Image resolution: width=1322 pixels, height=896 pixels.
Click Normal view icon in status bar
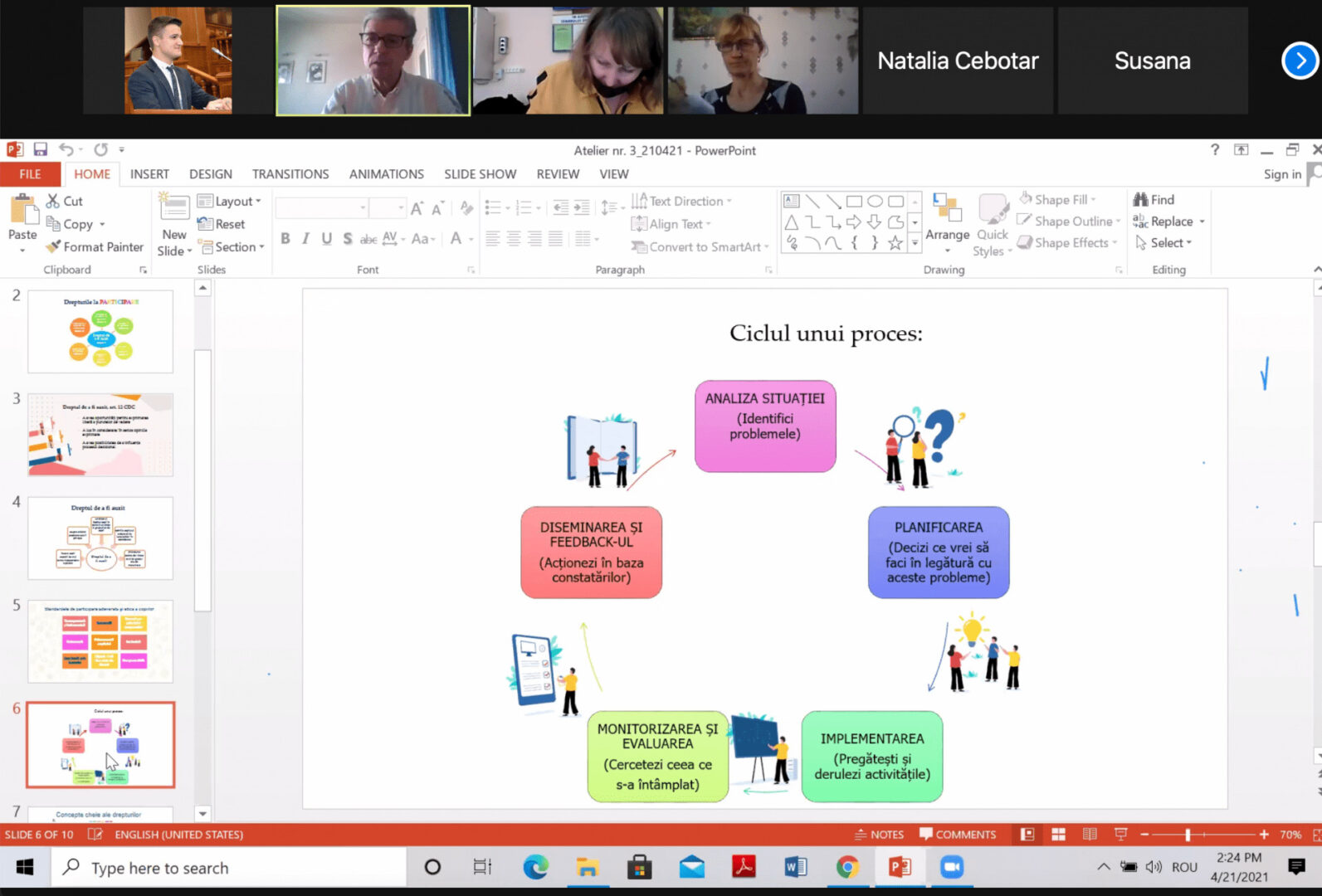point(1027,835)
